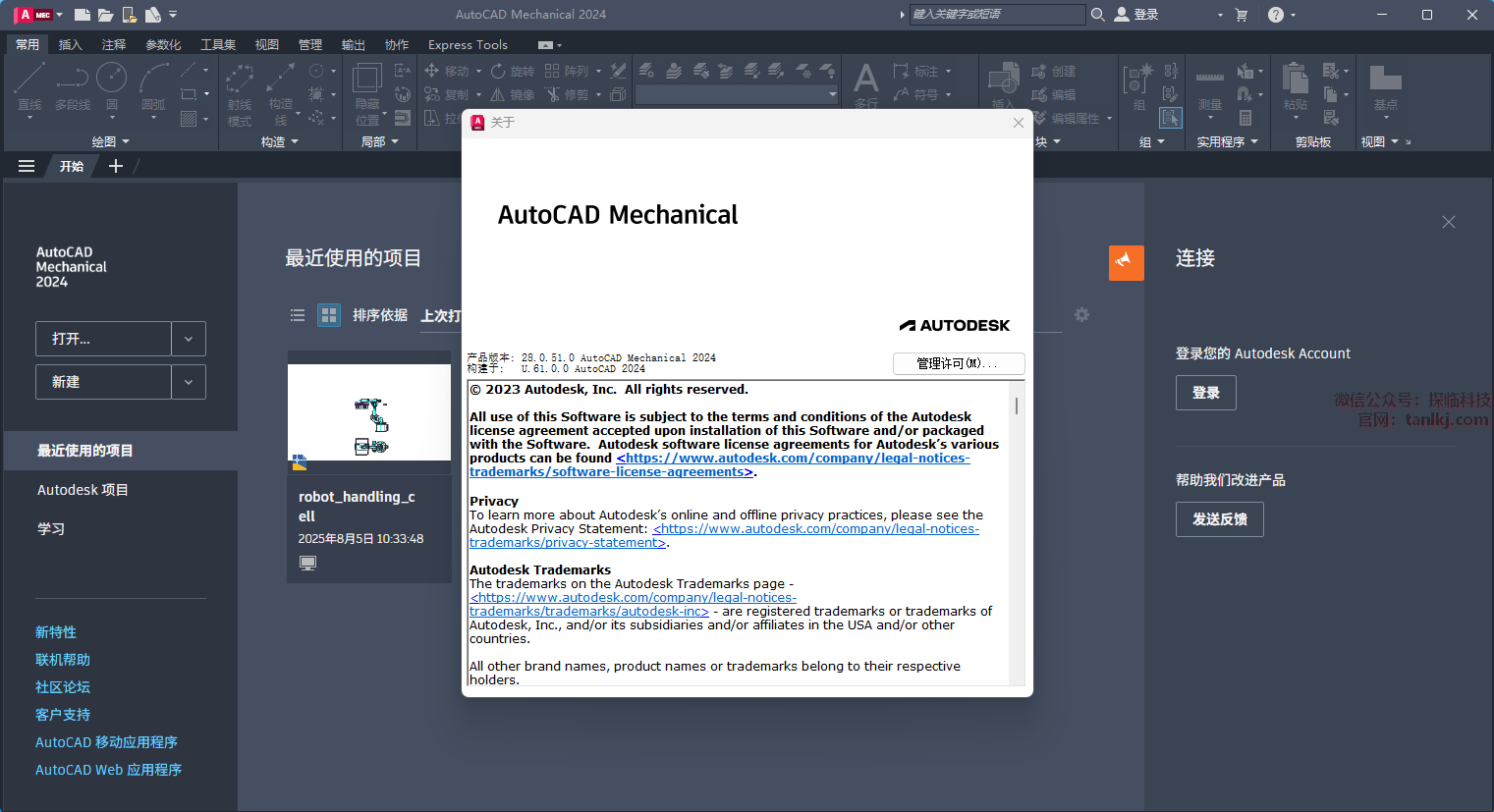Select the 插入 ribbon tab
Screen dimensions: 1494x812
coord(71,45)
